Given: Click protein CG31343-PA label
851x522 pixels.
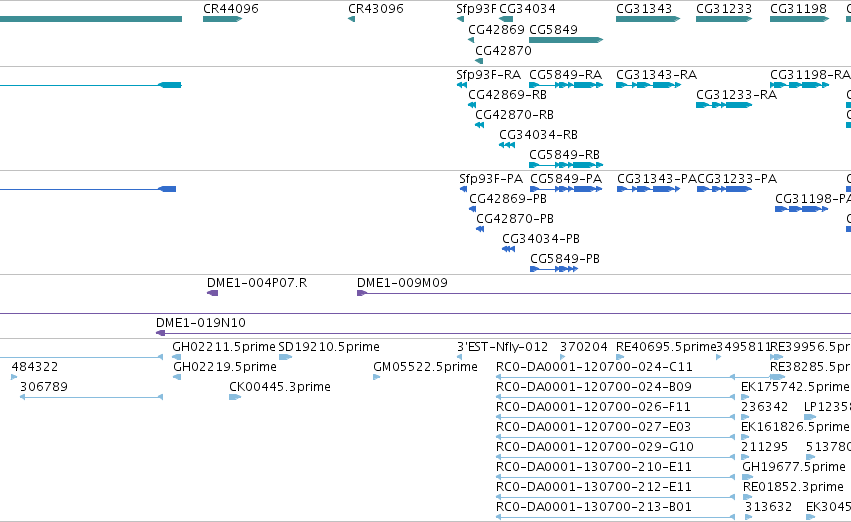Looking at the screenshot, I should pyautogui.click(x=657, y=179).
